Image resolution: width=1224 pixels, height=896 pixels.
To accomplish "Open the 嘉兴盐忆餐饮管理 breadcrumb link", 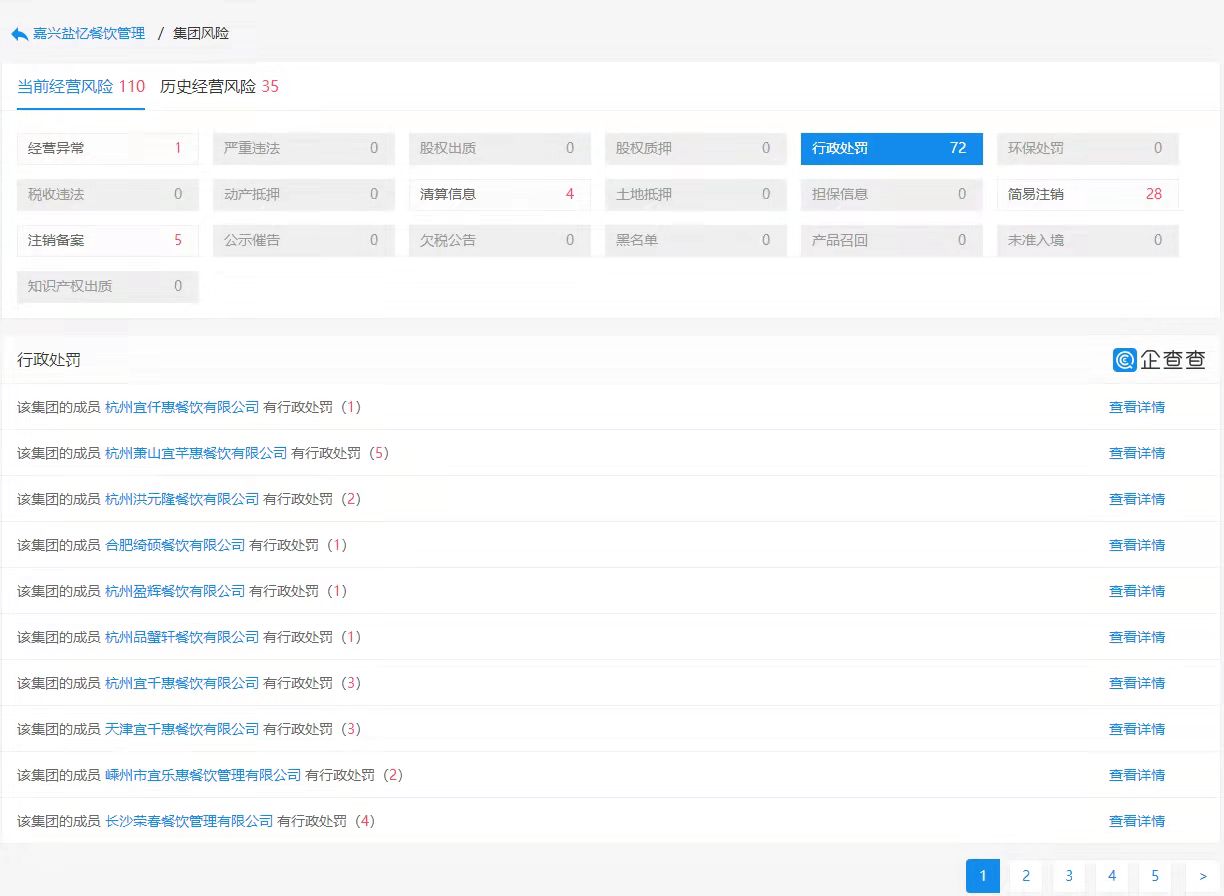I will pyautogui.click(x=89, y=34).
